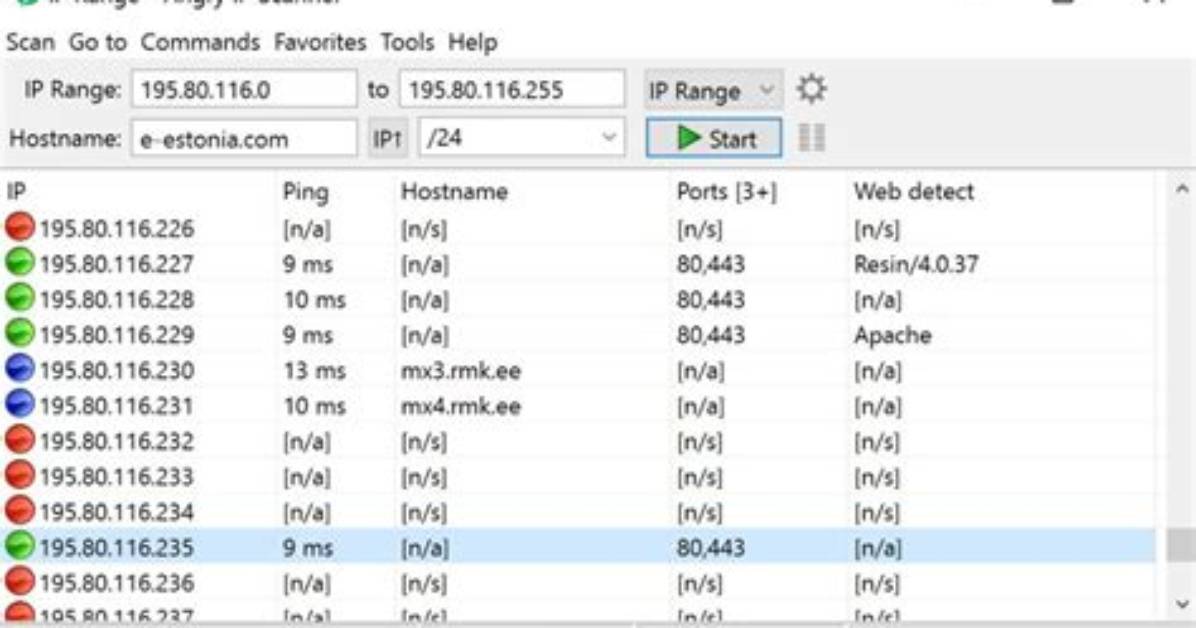1196x628 pixels.
Task: Click the Hostname field e-estonia.com
Action: (x=244, y=139)
